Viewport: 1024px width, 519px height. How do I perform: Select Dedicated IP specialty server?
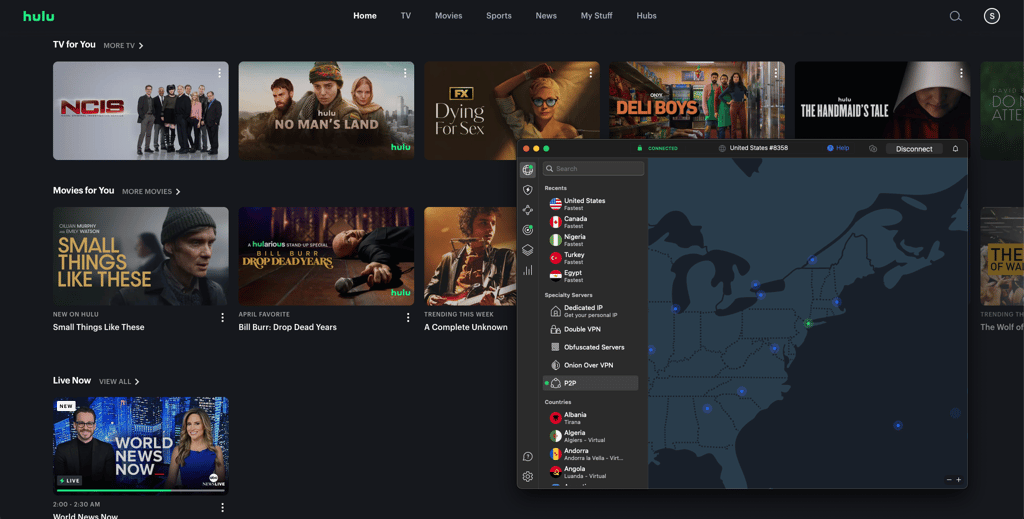[590, 311]
